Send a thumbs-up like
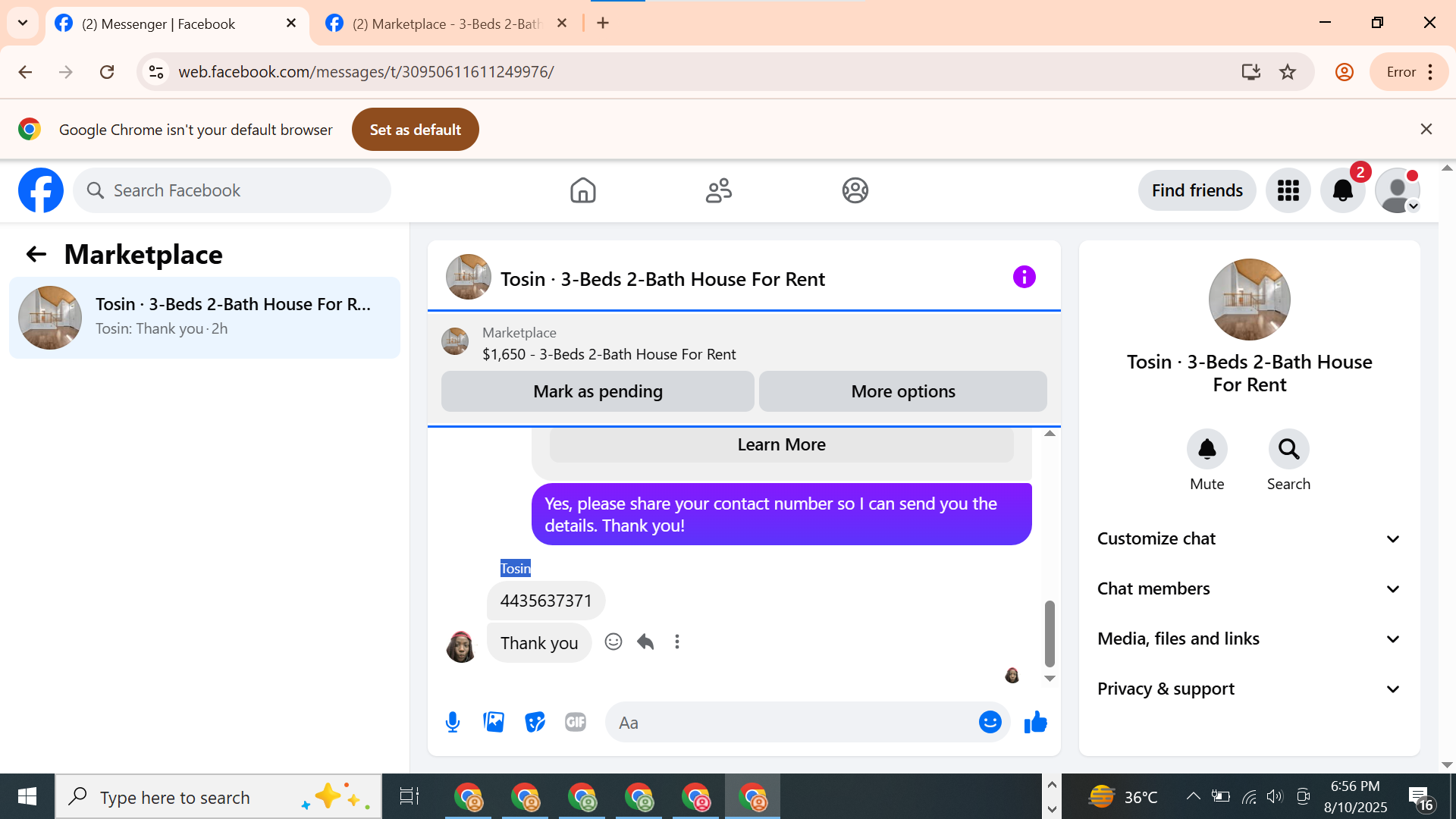This screenshot has width=1456, height=819. [1035, 722]
